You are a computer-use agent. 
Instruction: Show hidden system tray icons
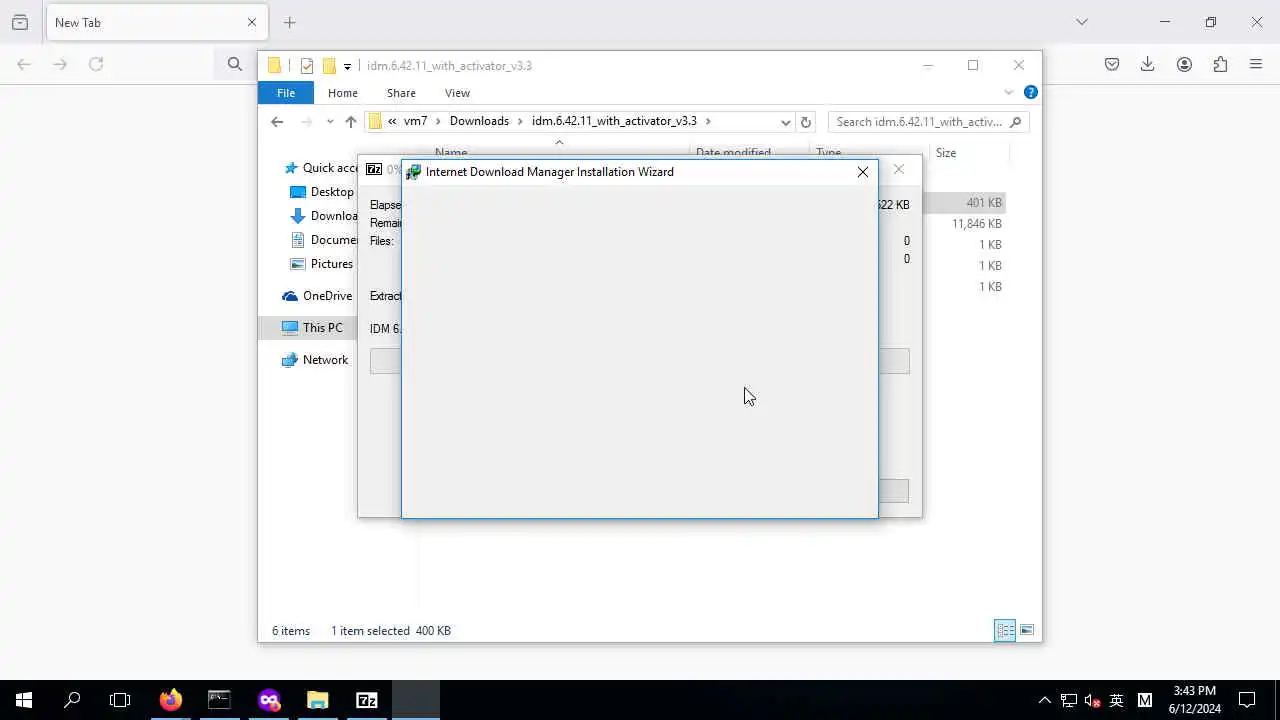click(x=1045, y=700)
